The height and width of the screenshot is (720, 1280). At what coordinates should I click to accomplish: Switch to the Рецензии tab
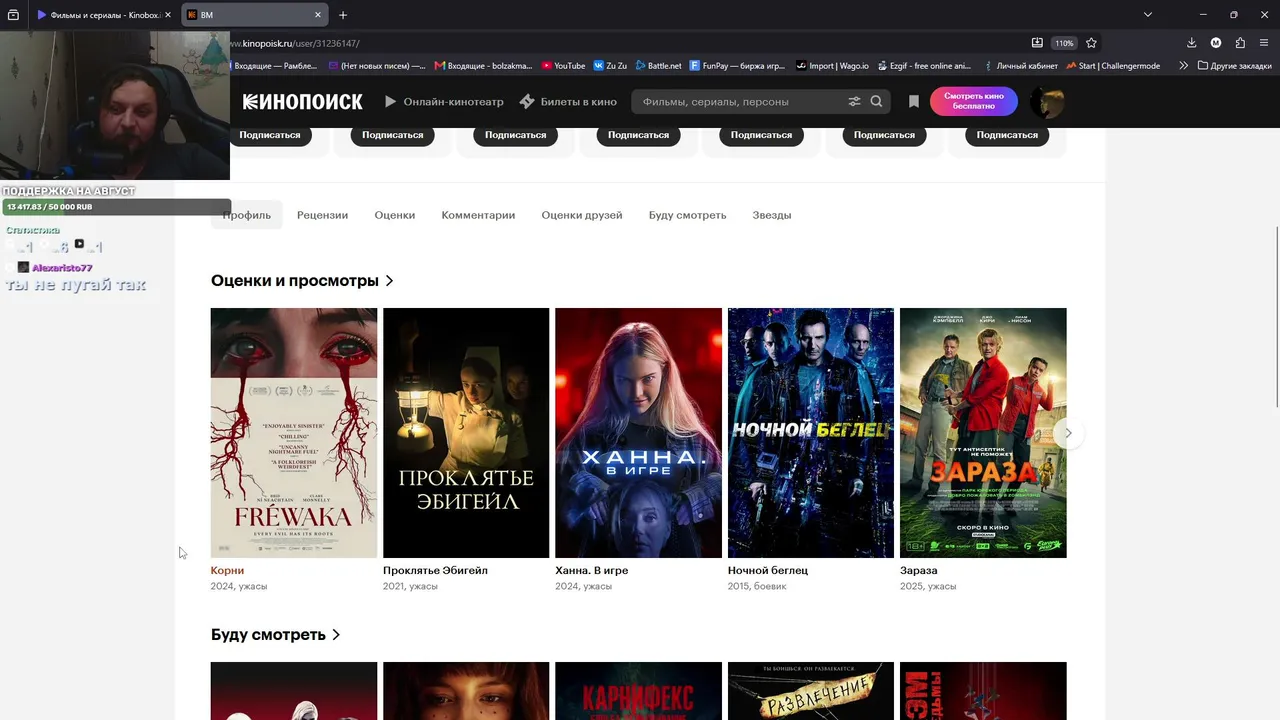pos(322,215)
